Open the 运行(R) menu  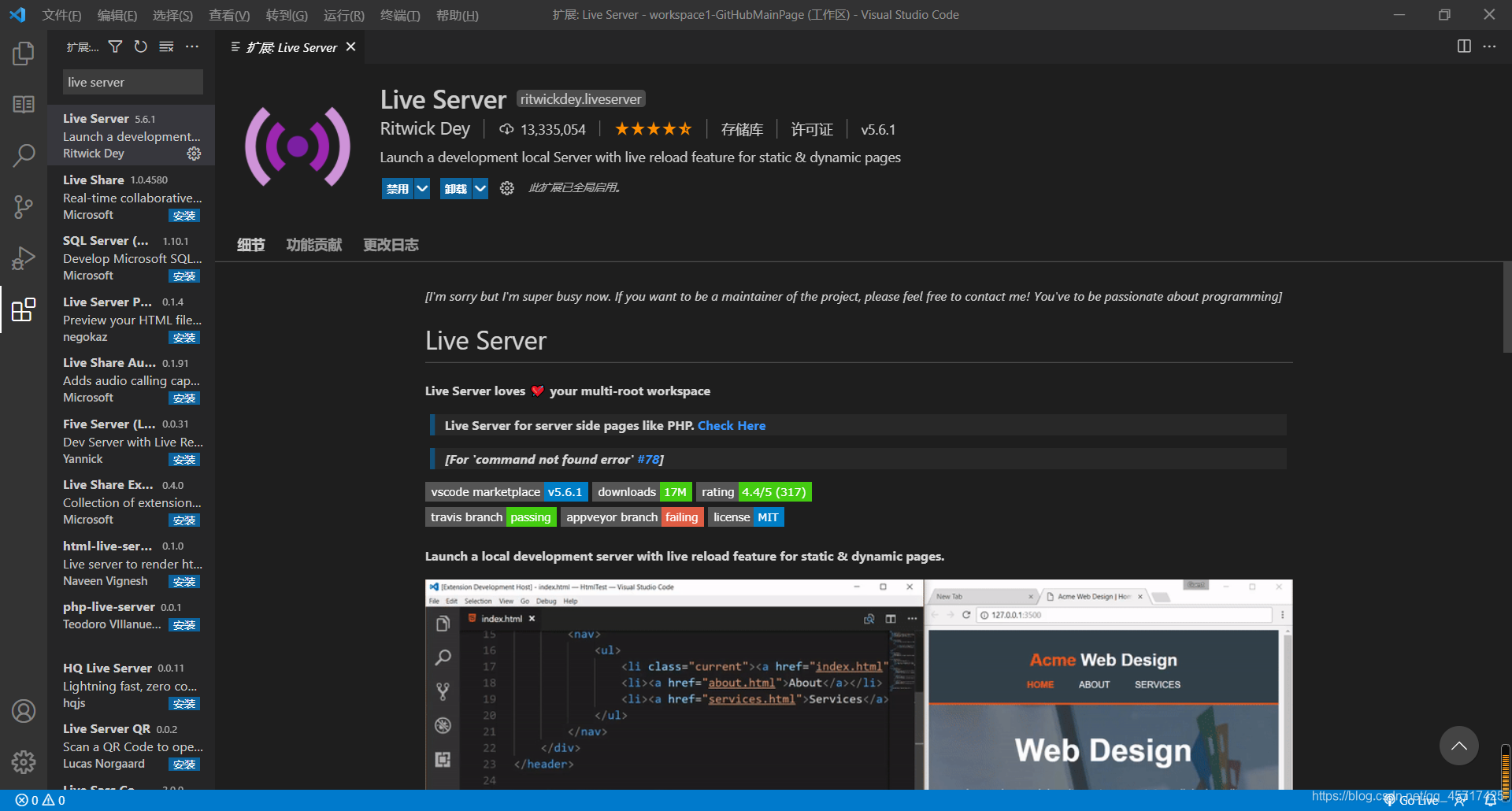click(x=344, y=15)
